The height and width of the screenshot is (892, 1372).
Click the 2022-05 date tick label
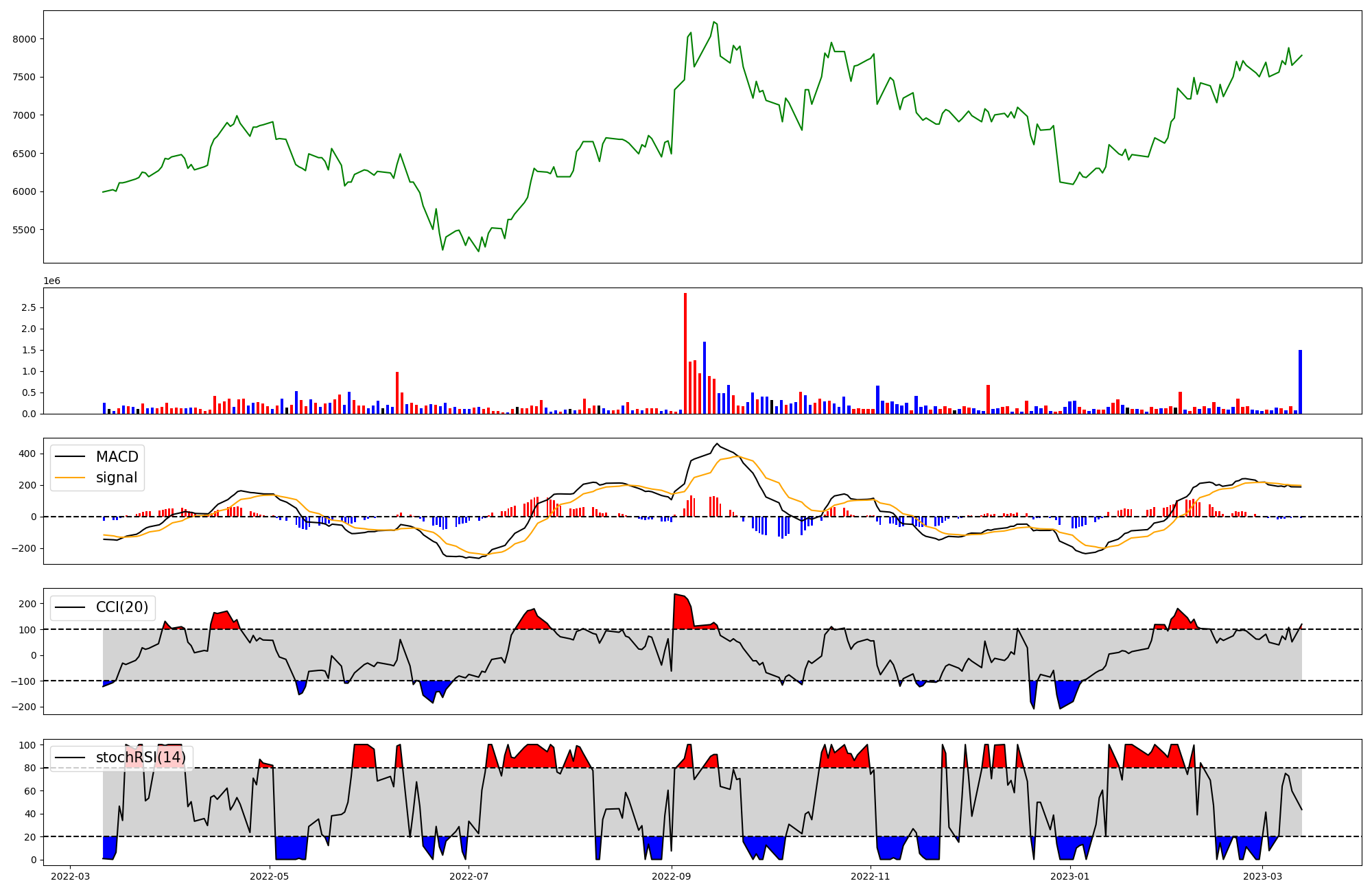[x=270, y=876]
